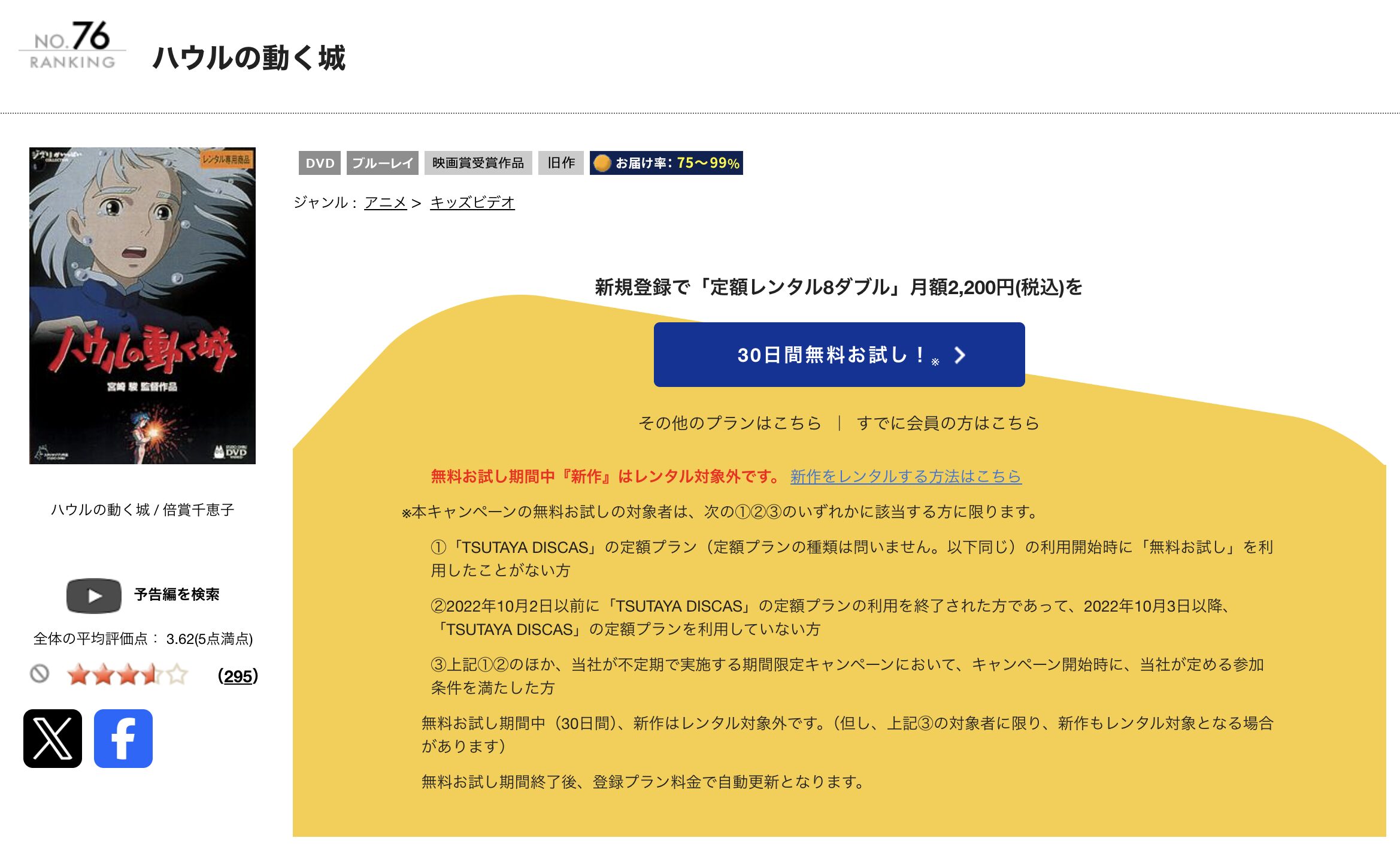Select the ブルーレイ format tag
The image size is (1400, 859).
click(x=382, y=162)
